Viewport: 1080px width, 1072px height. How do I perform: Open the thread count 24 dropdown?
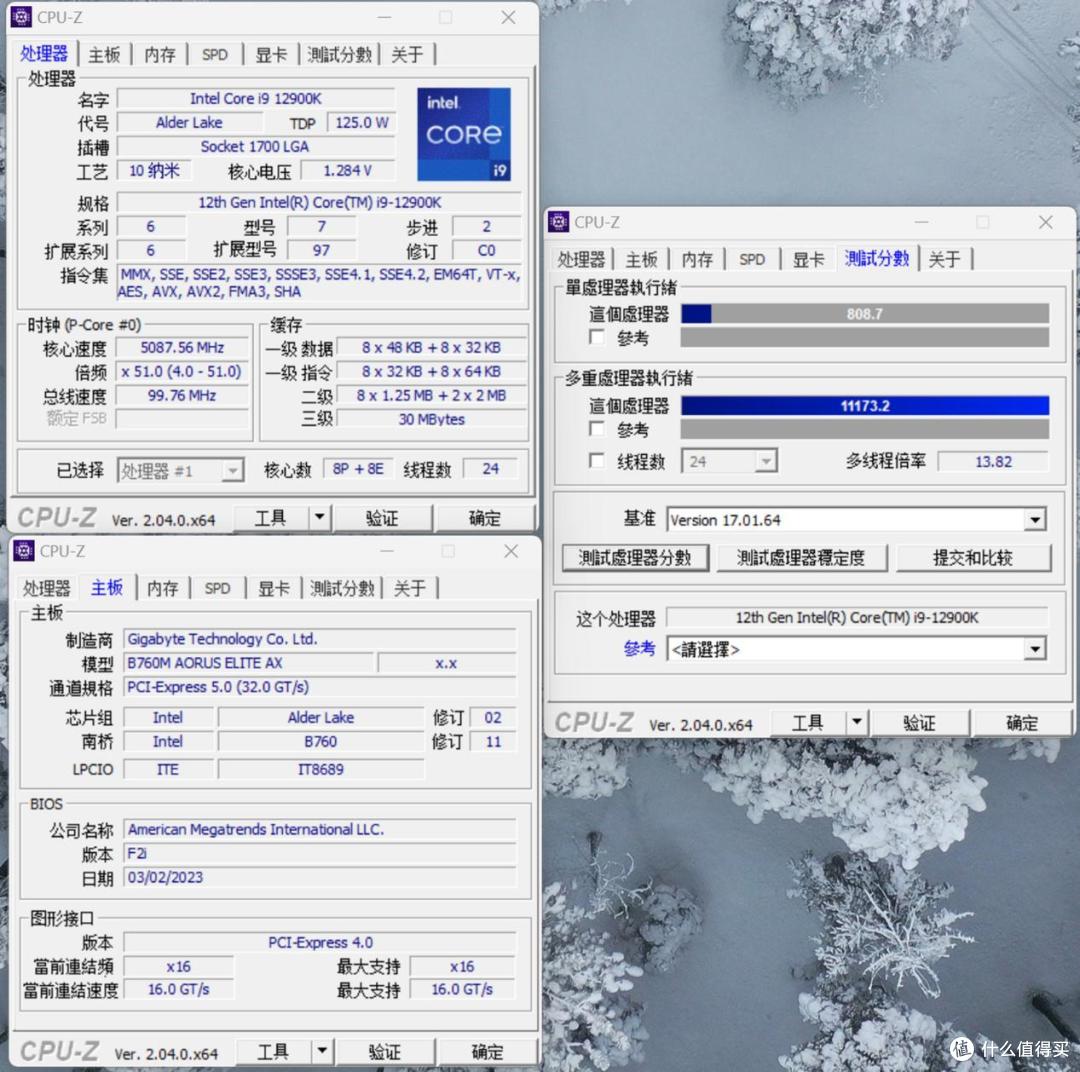pyautogui.click(x=765, y=461)
